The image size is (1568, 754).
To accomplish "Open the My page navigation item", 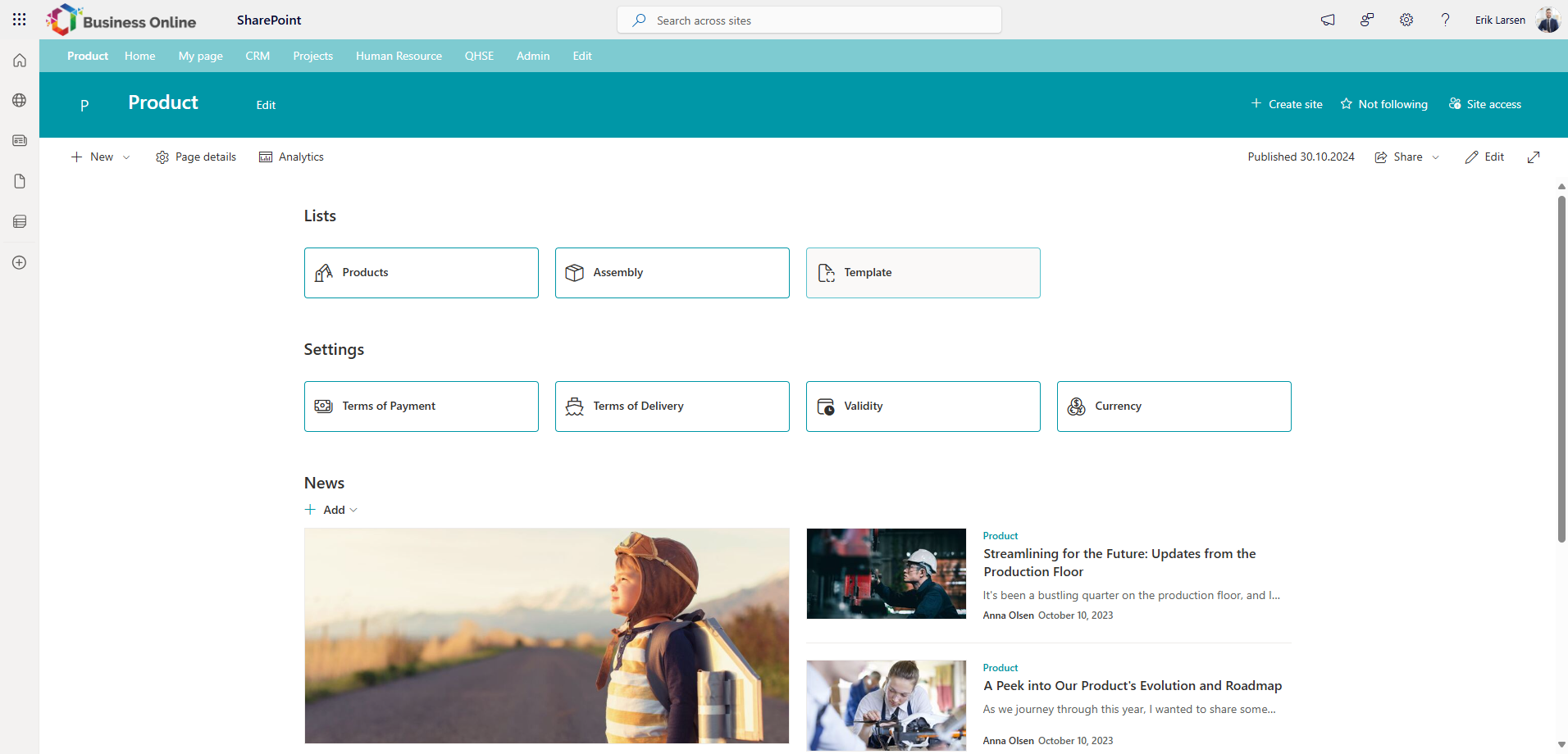I will (x=201, y=56).
